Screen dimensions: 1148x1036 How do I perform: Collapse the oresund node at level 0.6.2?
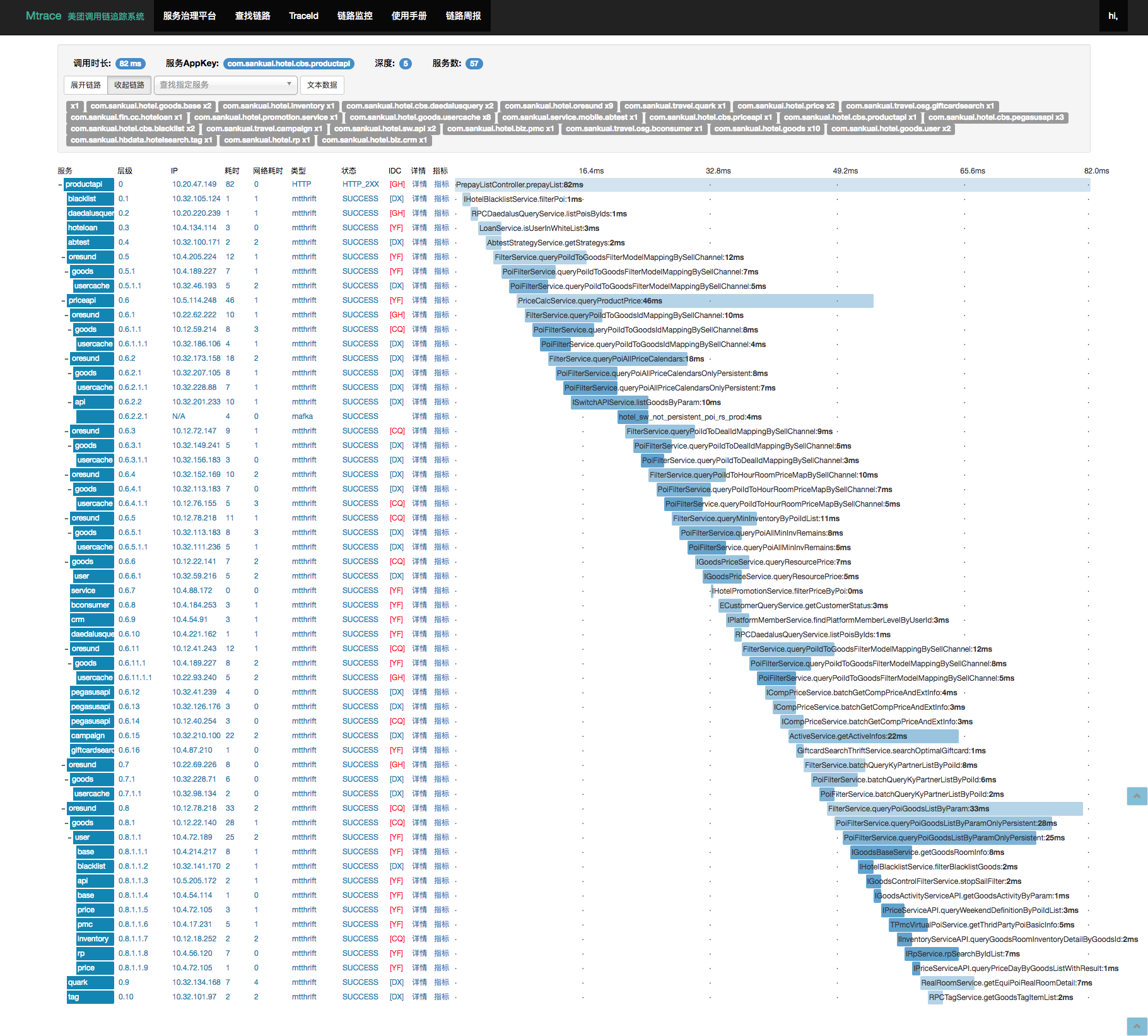[66, 359]
